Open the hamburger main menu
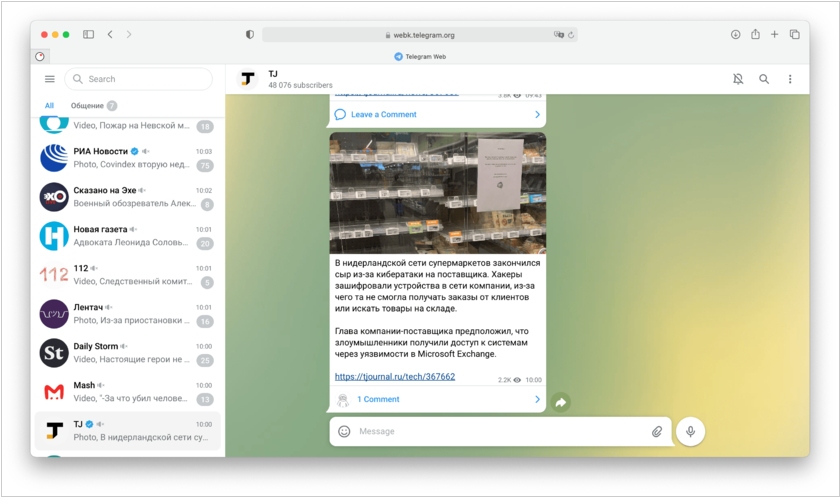 [50, 79]
